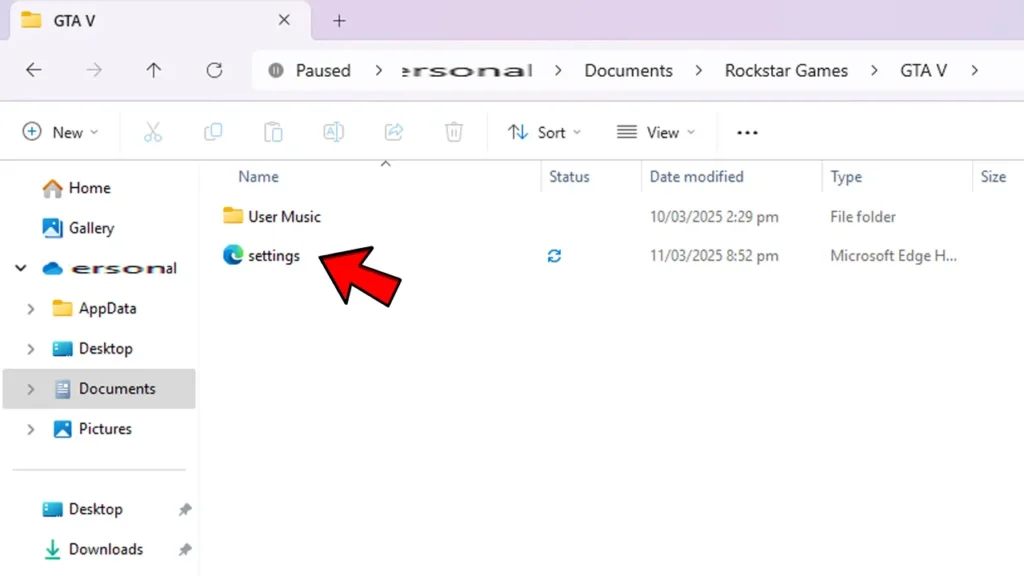Open the See more ellipsis menu
This screenshot has width=1024, height=576.
(747, 132)
